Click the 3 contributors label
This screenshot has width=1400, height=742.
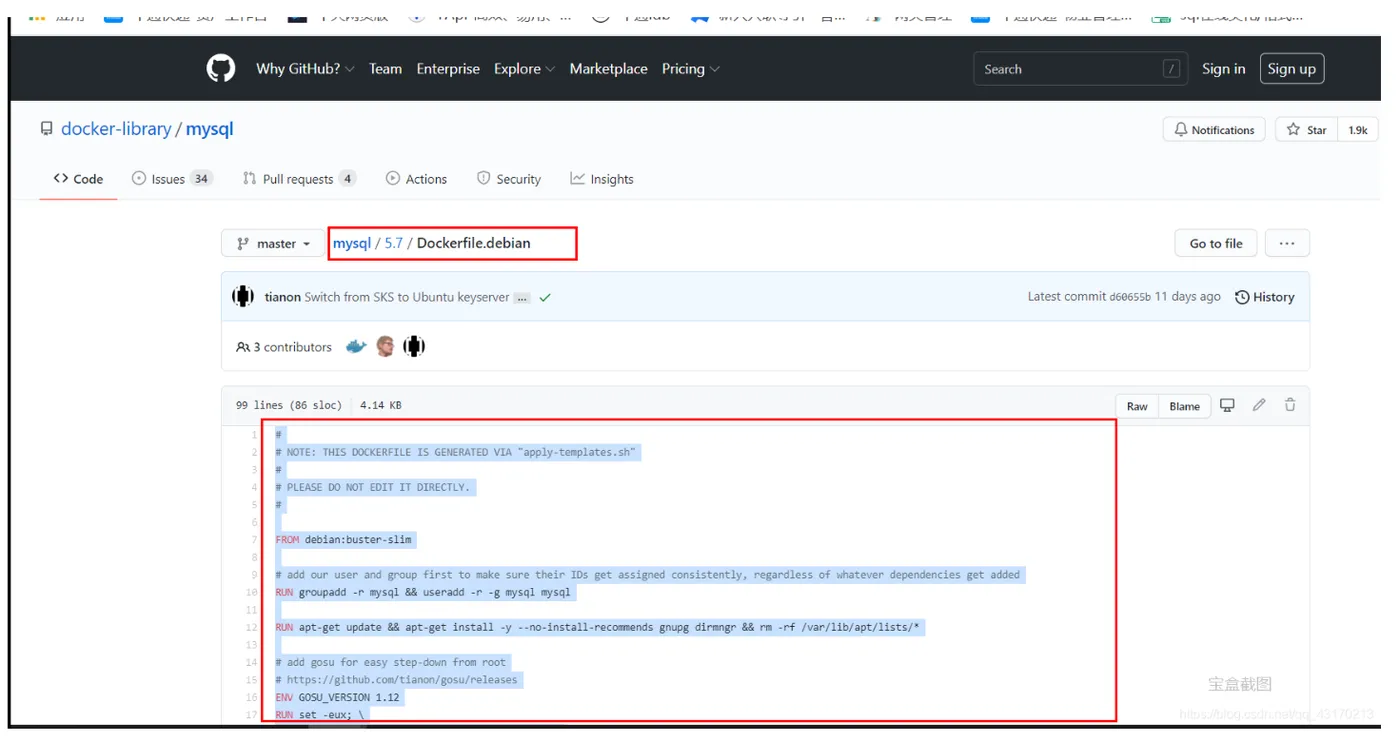click(284, 347)
